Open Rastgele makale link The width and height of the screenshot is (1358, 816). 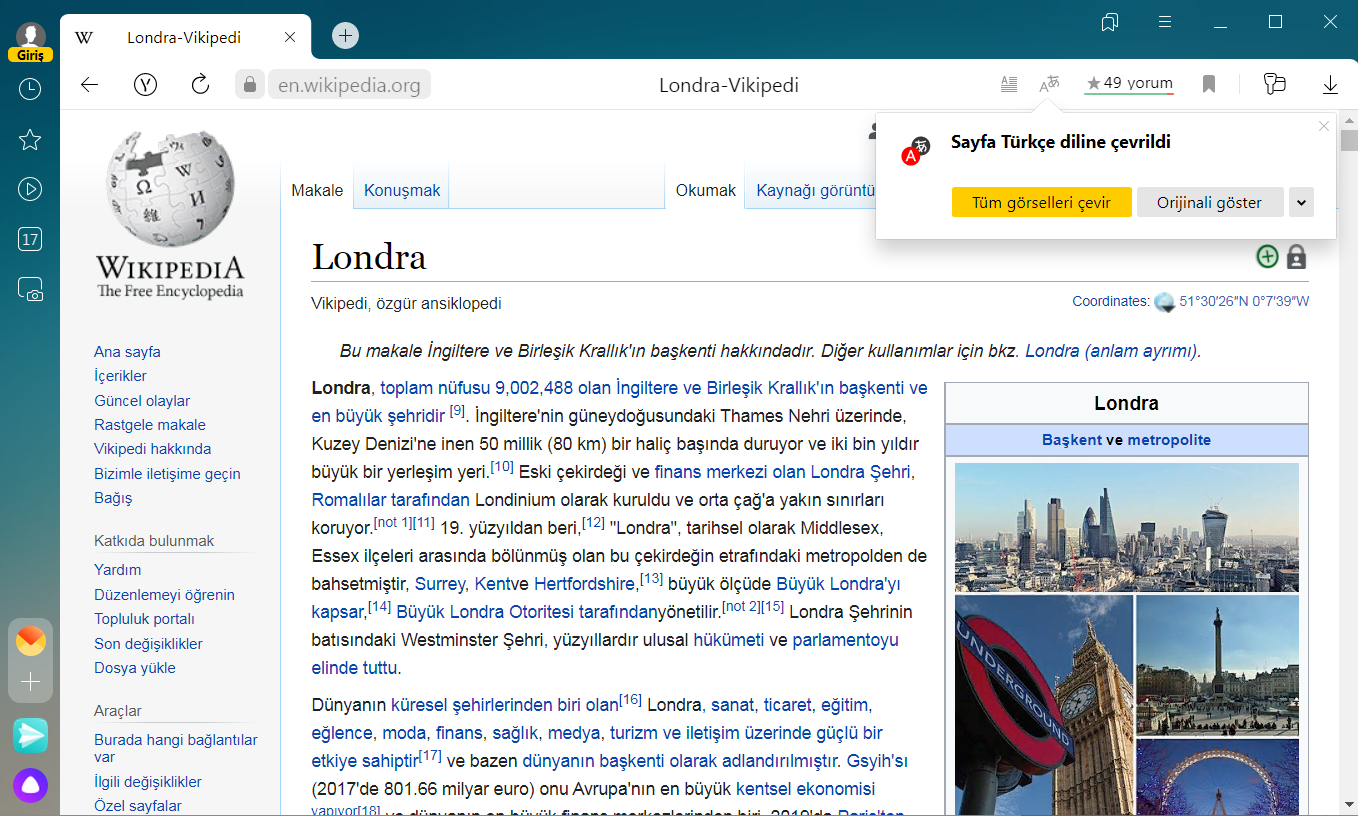(x=150, y=425)
